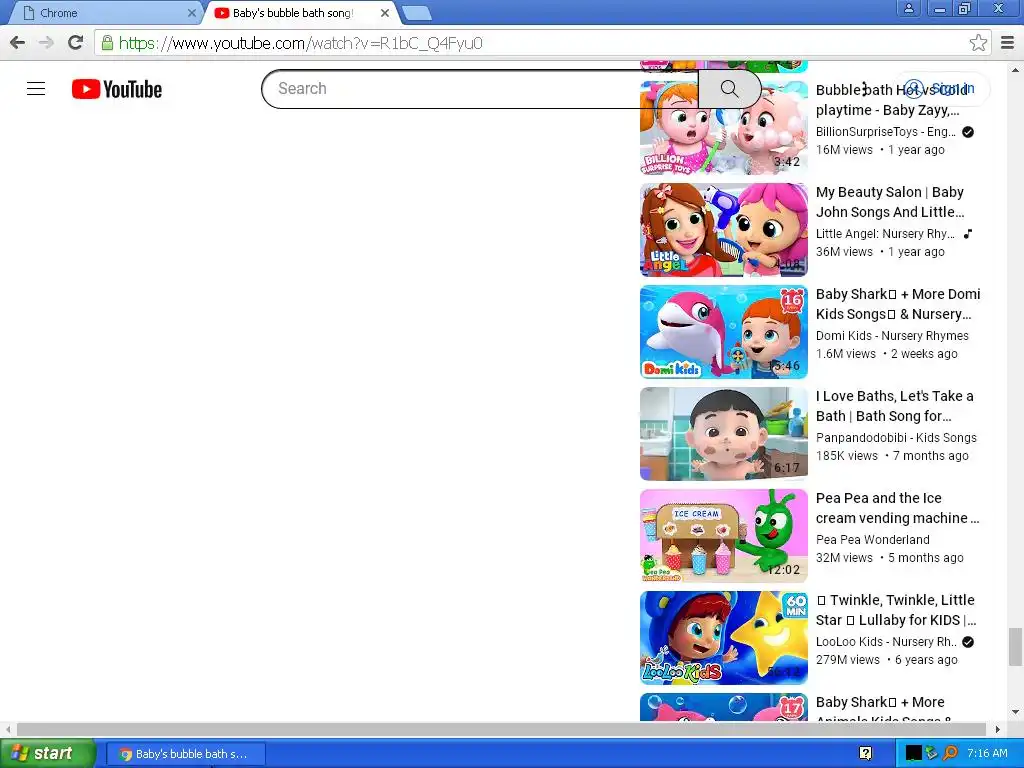Open My Beauty Salon Baby John title
Viewport: 1024px width, 768px height.
pyautogui.click(x=890, y=202)
